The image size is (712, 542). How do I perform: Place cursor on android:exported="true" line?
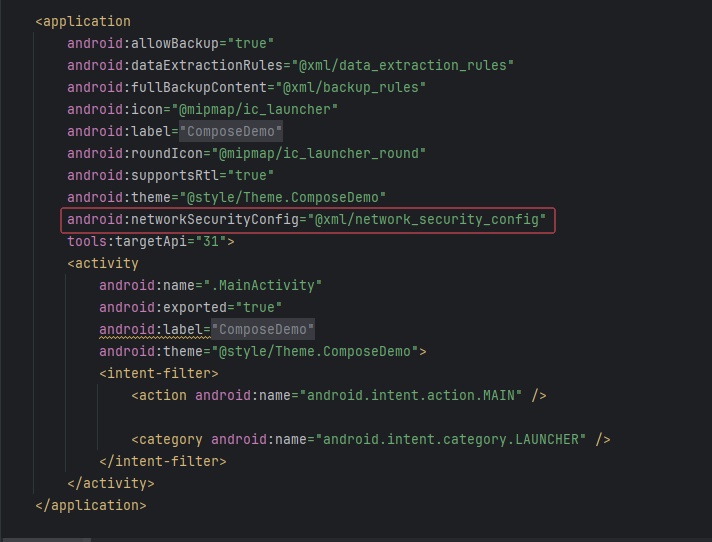click(191, 308)
